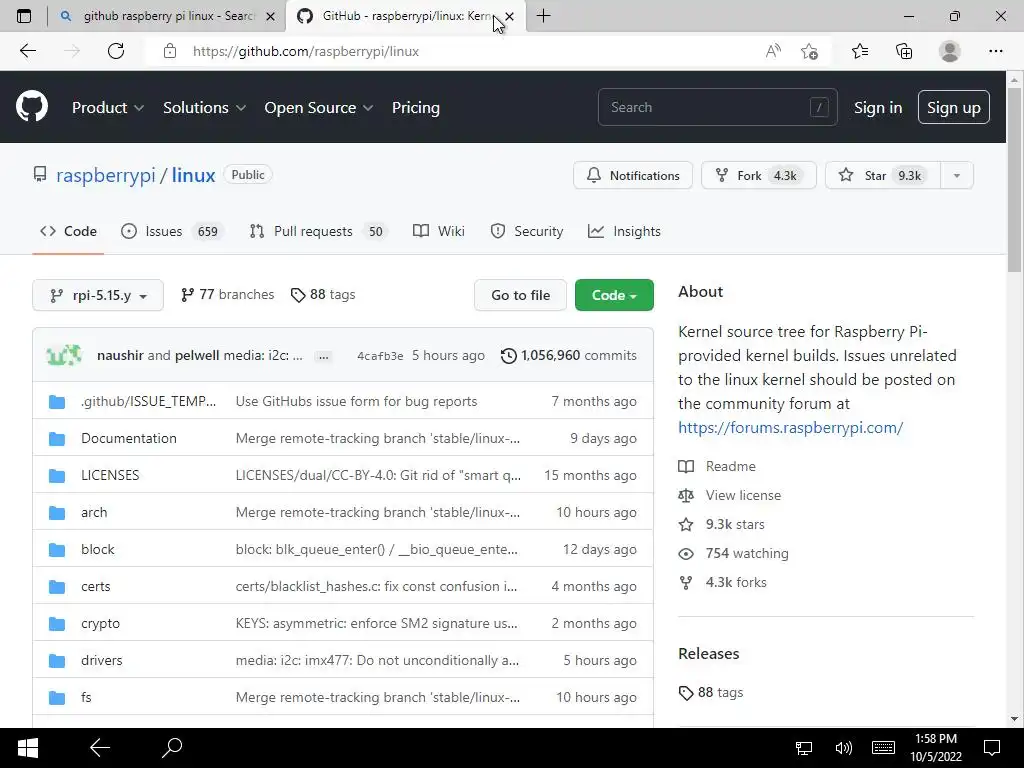Switch to the search results browser tab

pos(167,16)
